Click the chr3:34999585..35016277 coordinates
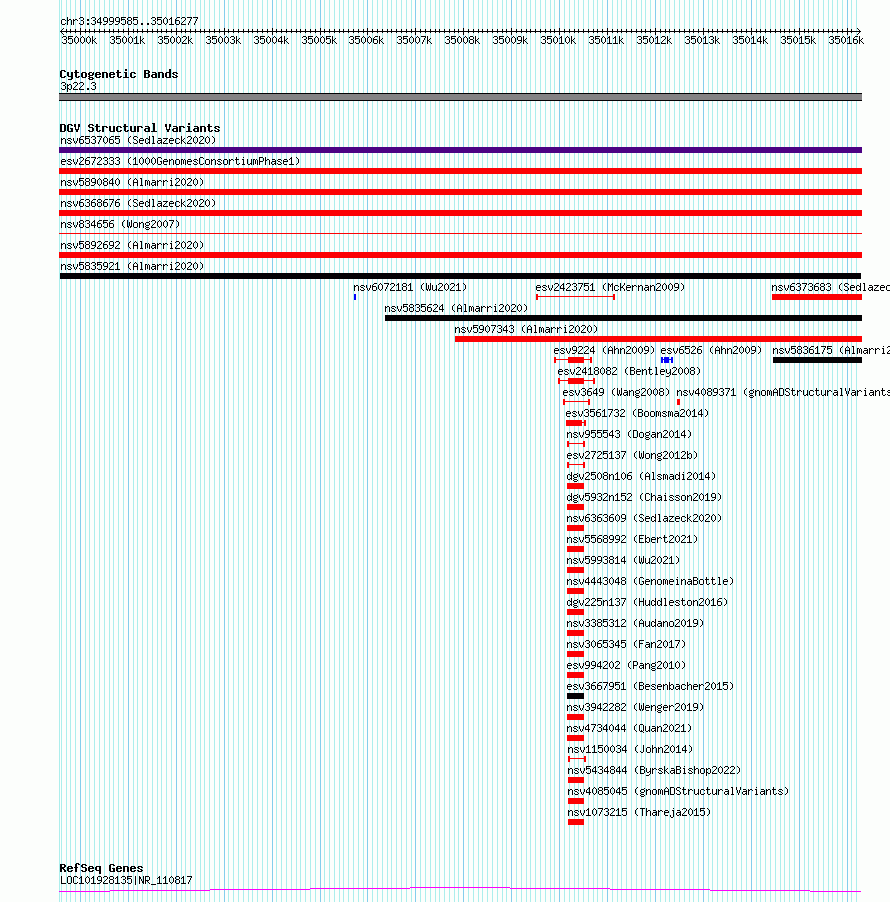 (x=129, y=21)
